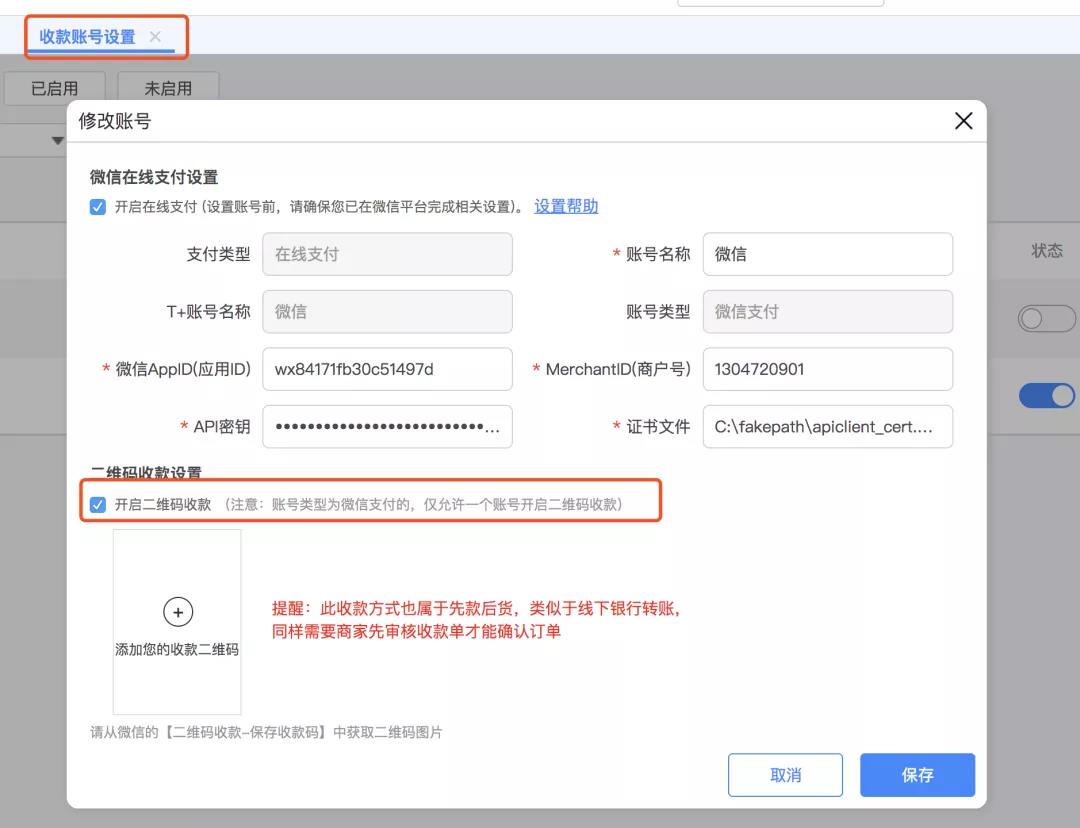
Task: Click the API密钥 password field
Action: (x=387, y=426)
